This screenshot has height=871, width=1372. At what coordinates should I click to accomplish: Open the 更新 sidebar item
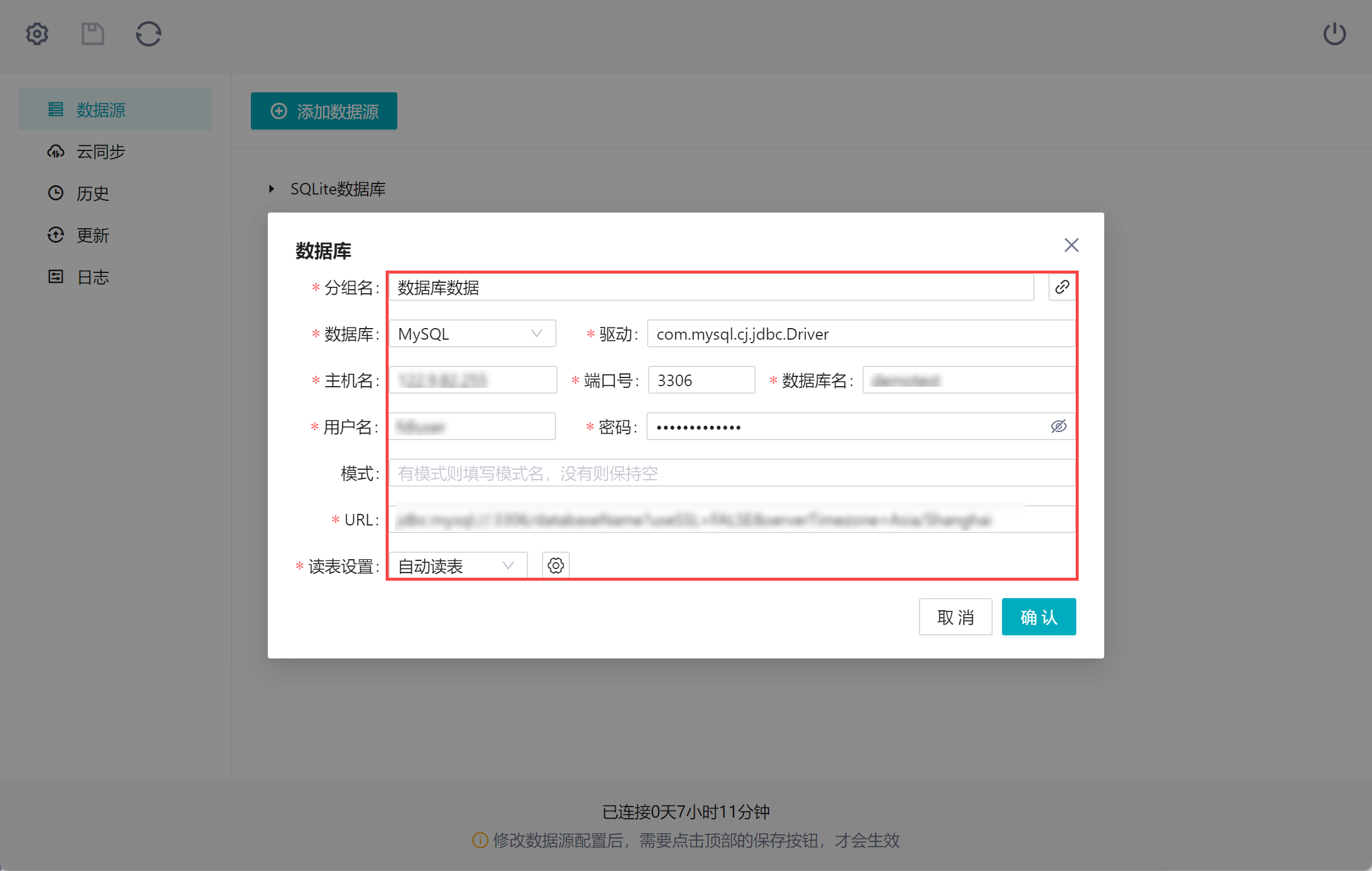tap(116, 235)
